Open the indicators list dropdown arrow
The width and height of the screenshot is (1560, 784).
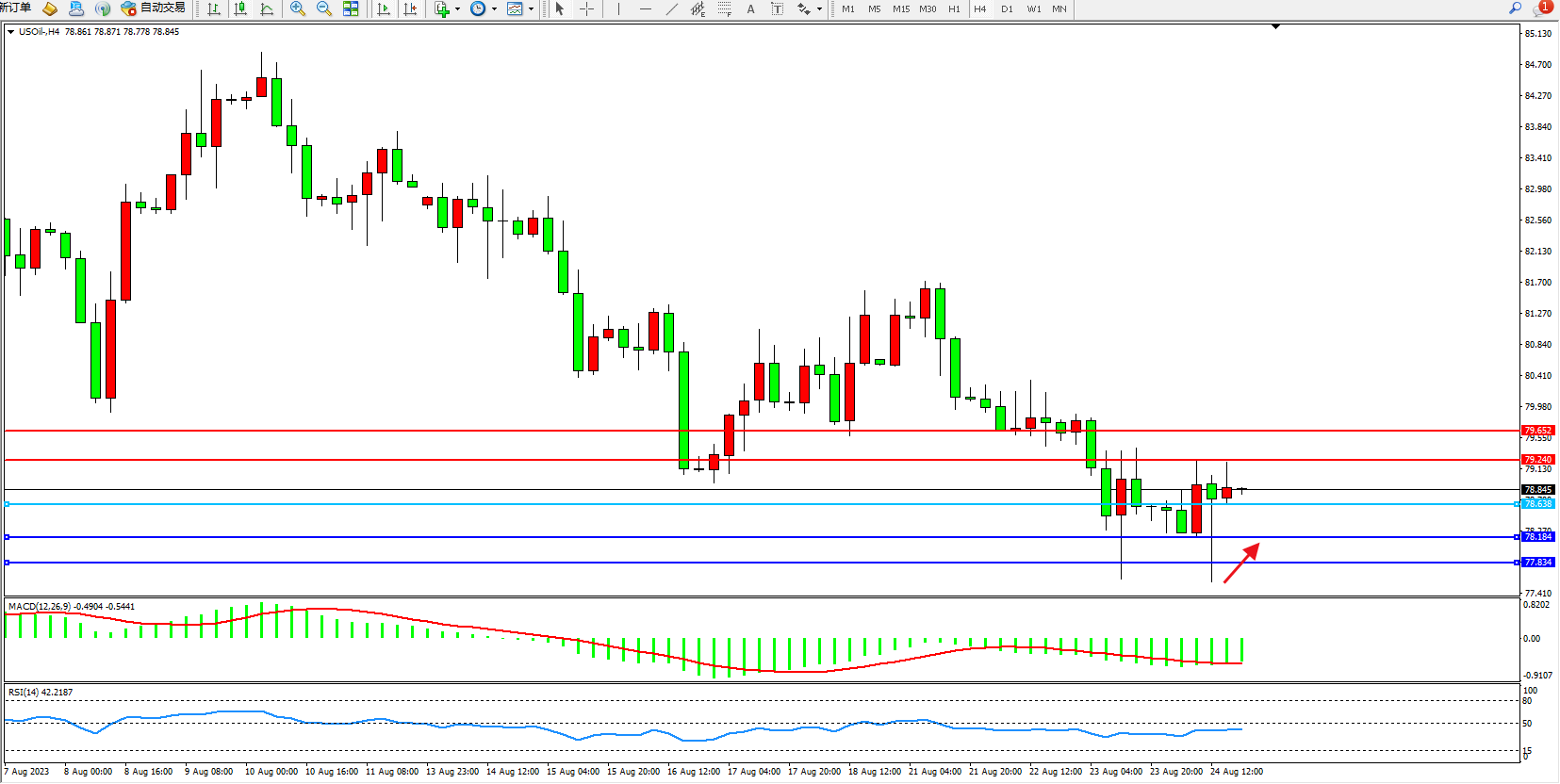click(x=458, y=8)
